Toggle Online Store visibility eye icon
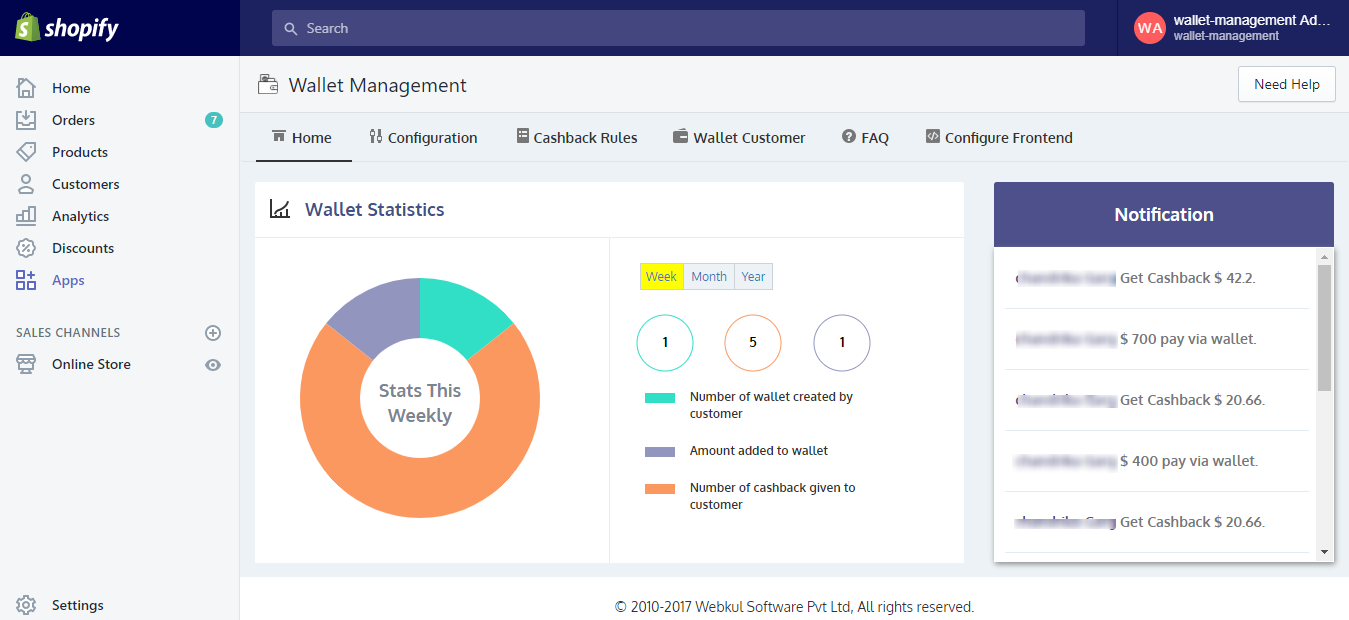This screenshot has width=1349, height=620. [x=213, y=364]
